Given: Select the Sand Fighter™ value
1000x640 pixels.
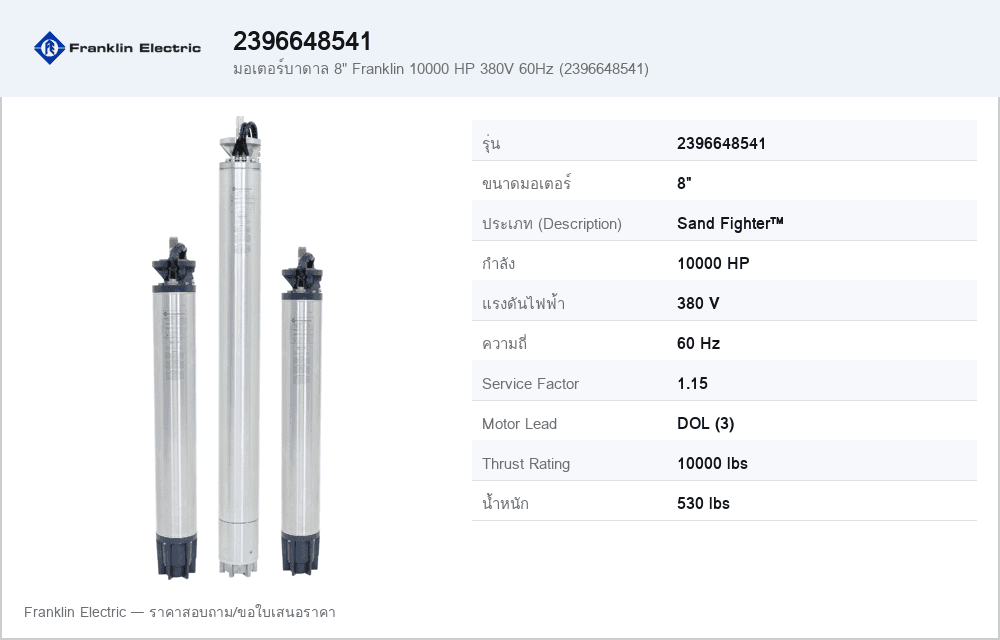Looking at the screenshot, I should coord(730,223).
